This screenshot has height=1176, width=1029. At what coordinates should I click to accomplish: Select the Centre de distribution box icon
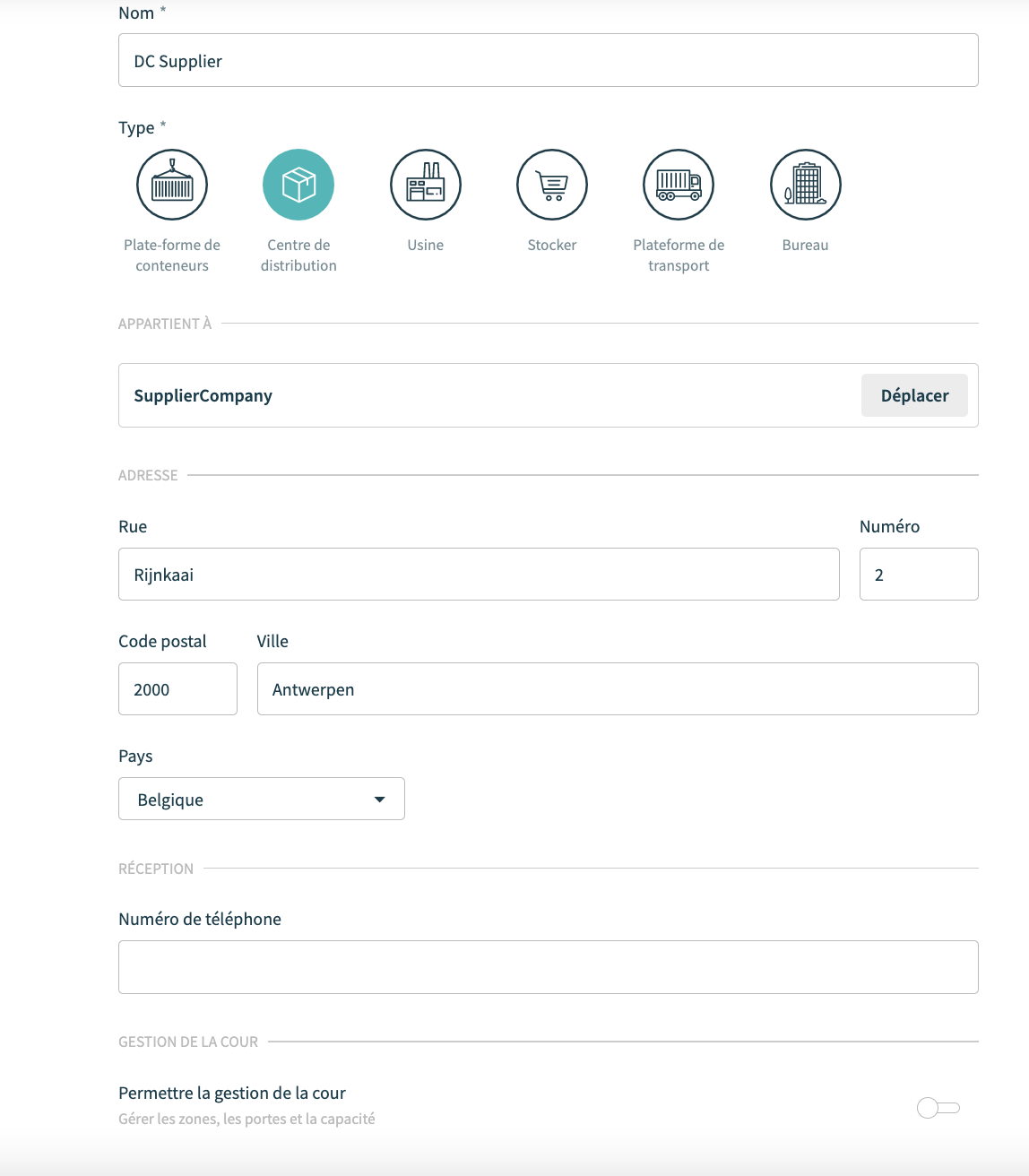click(298, 185)
